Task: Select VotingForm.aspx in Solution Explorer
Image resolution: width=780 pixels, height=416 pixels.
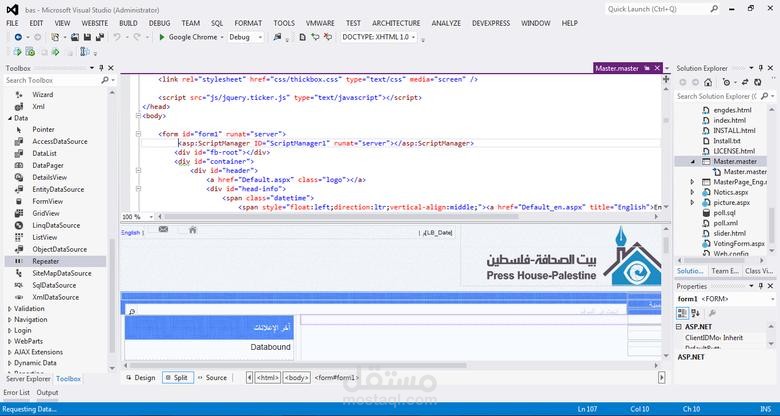Action: point(738,244)
